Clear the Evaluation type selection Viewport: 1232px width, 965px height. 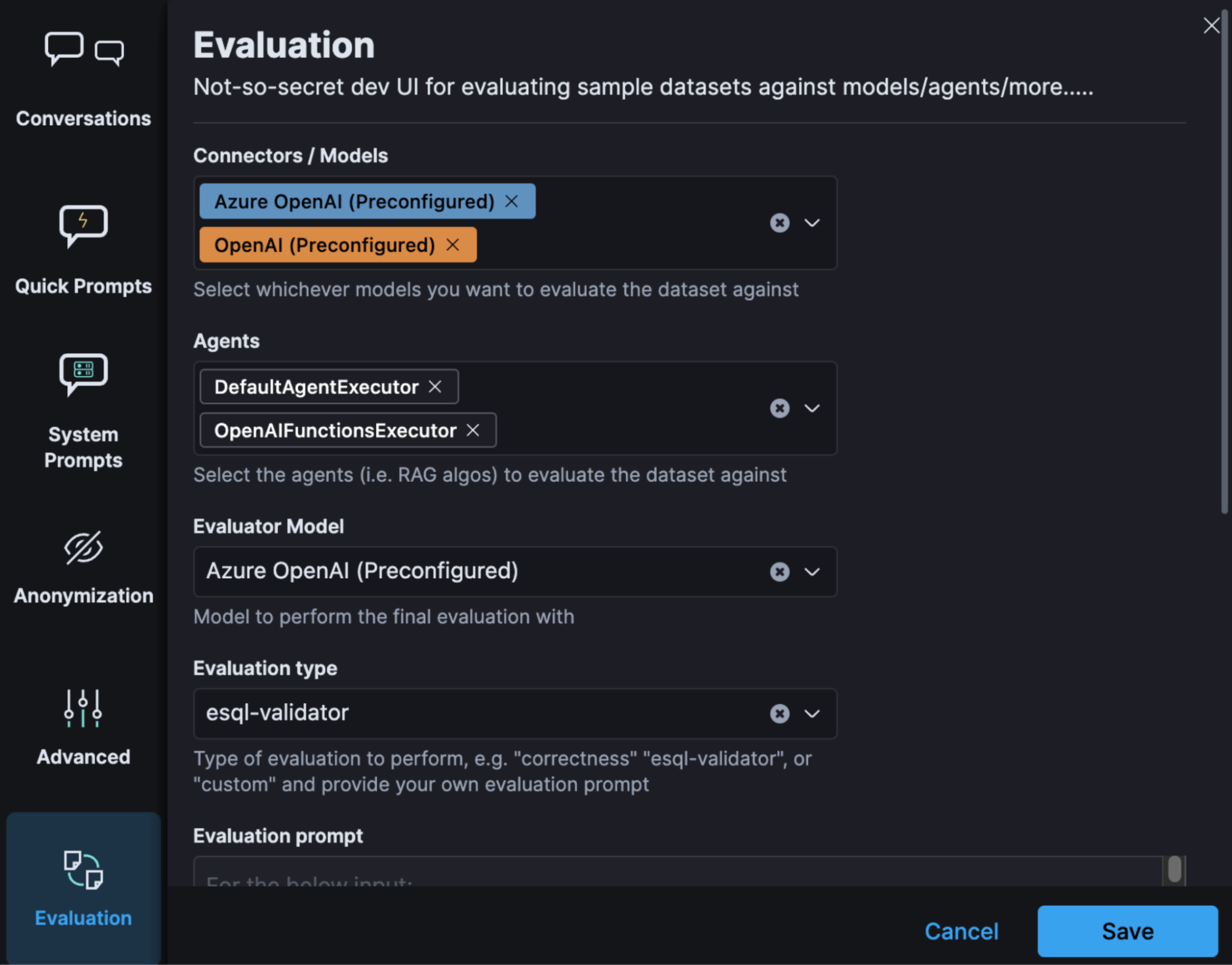(x=780, y=714)
